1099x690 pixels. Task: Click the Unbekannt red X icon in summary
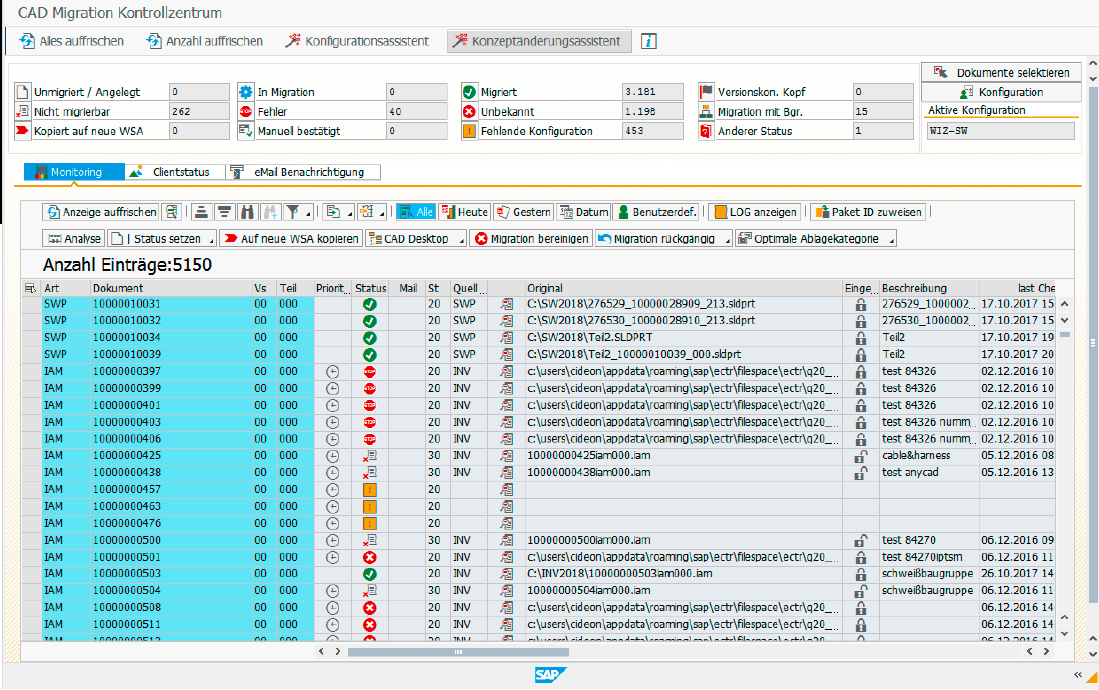(x=469, y=111)
